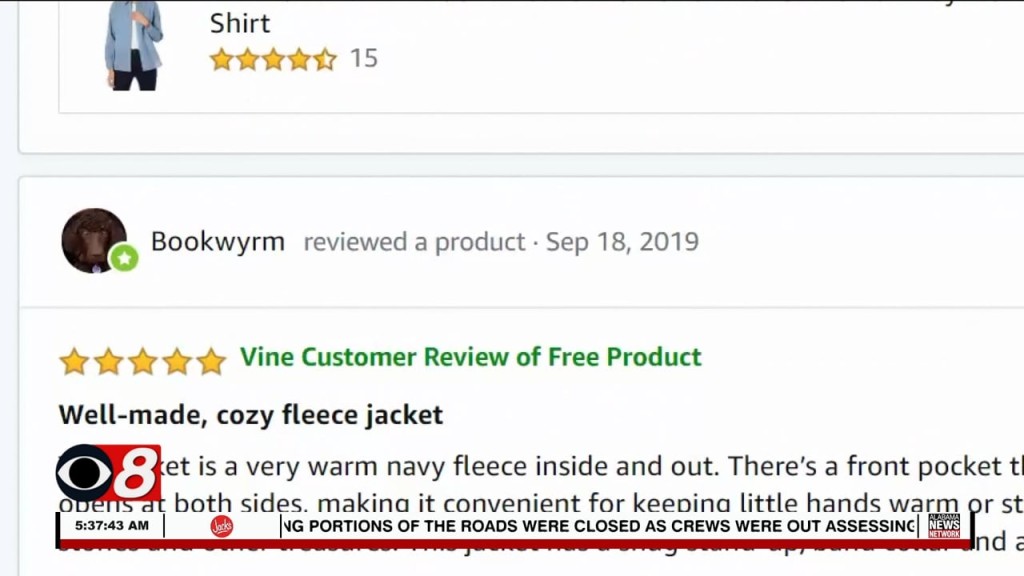The height and width of the screenshot is (576, 1024).
Task: Click the Bookwyrm profile avatar picture
Action: (93, 239)
